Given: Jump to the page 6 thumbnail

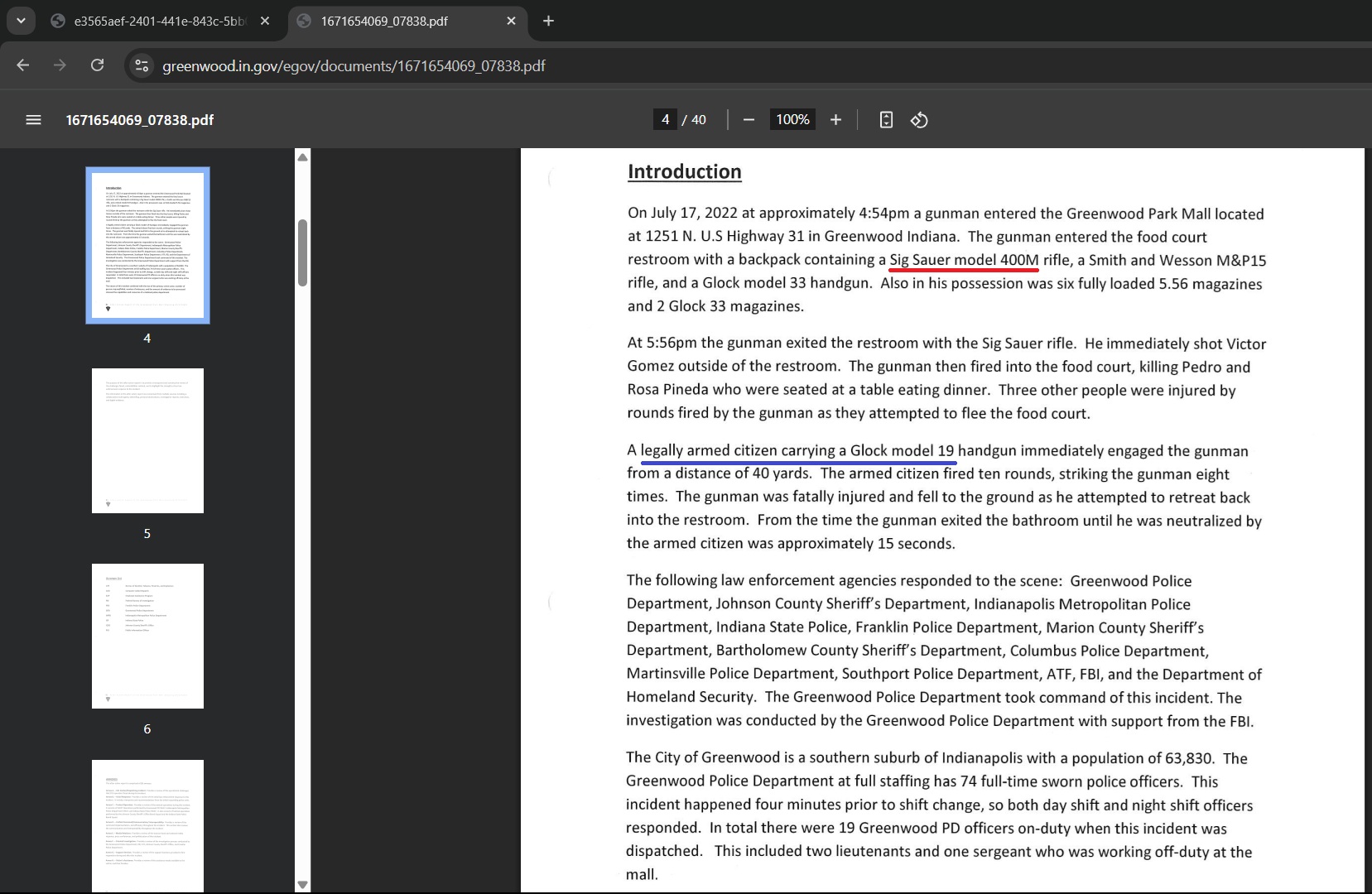Looking at the screenshot, I should point(147,636).
